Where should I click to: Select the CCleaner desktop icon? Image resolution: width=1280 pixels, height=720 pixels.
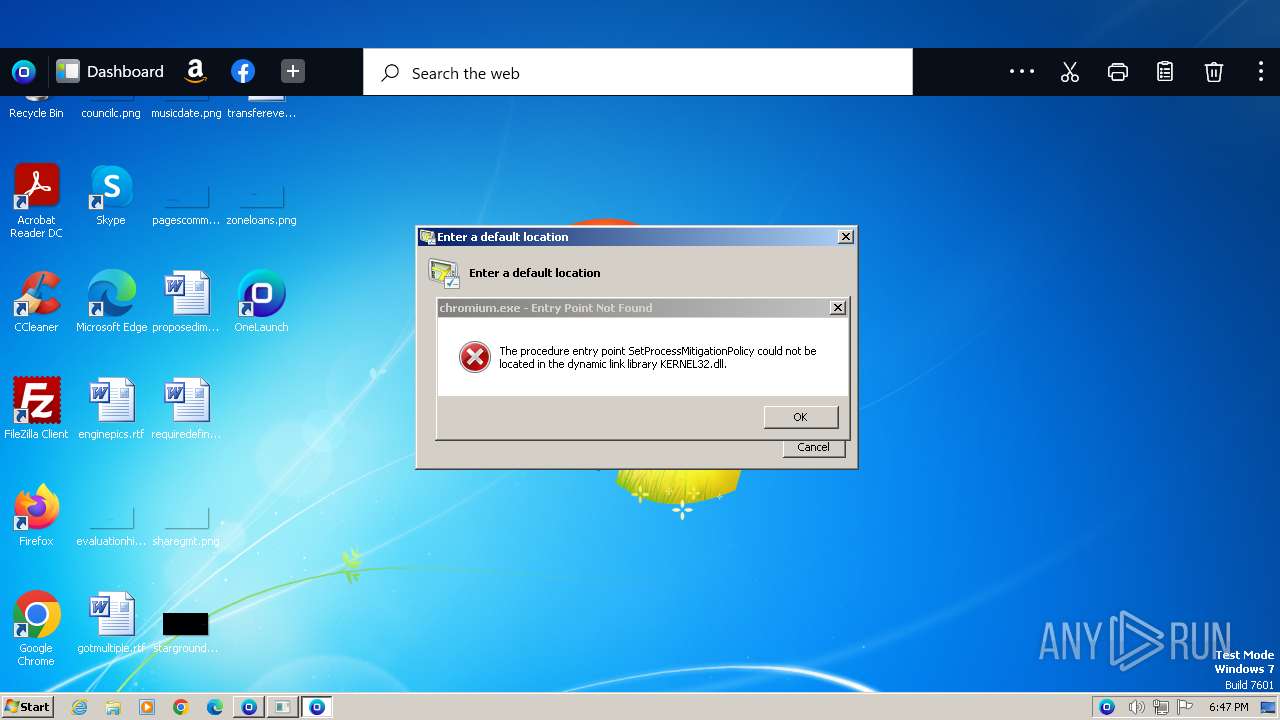click(x=36, y=302)
